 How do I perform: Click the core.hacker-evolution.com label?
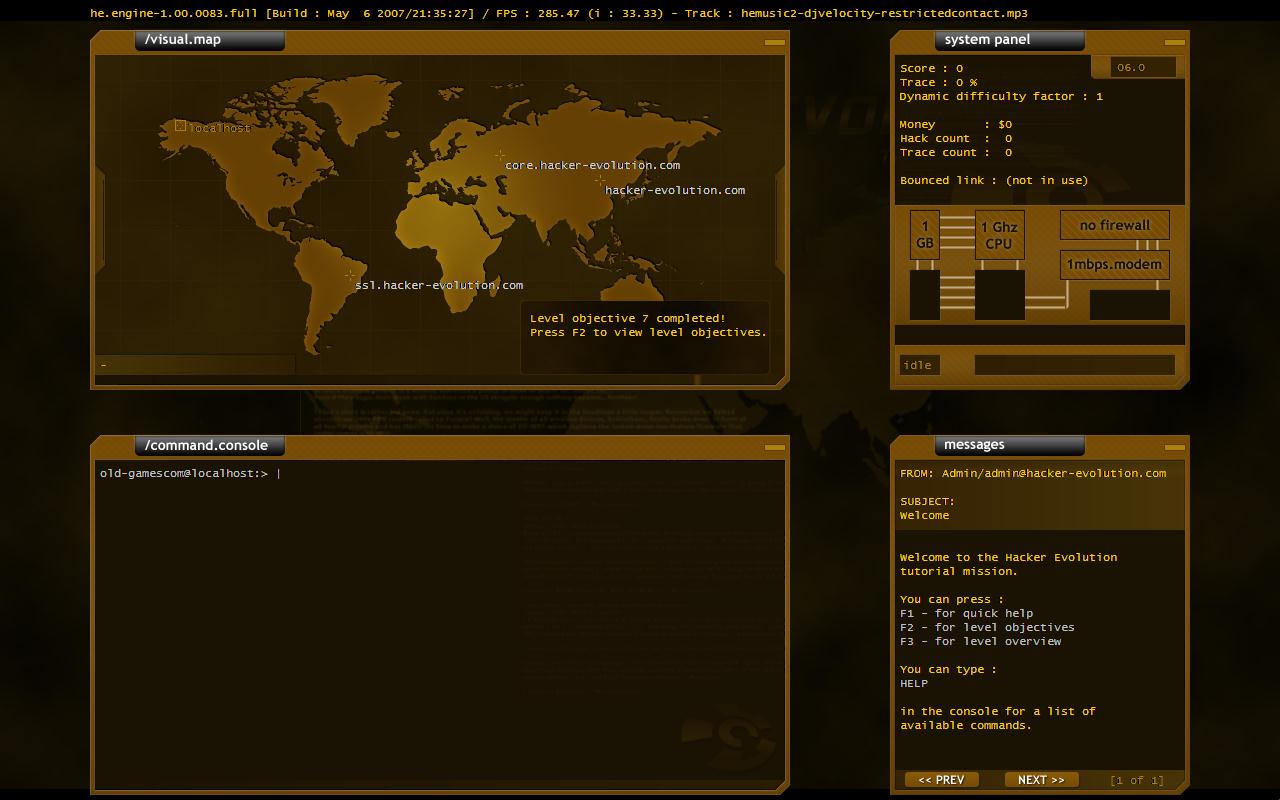pos(593,165)
